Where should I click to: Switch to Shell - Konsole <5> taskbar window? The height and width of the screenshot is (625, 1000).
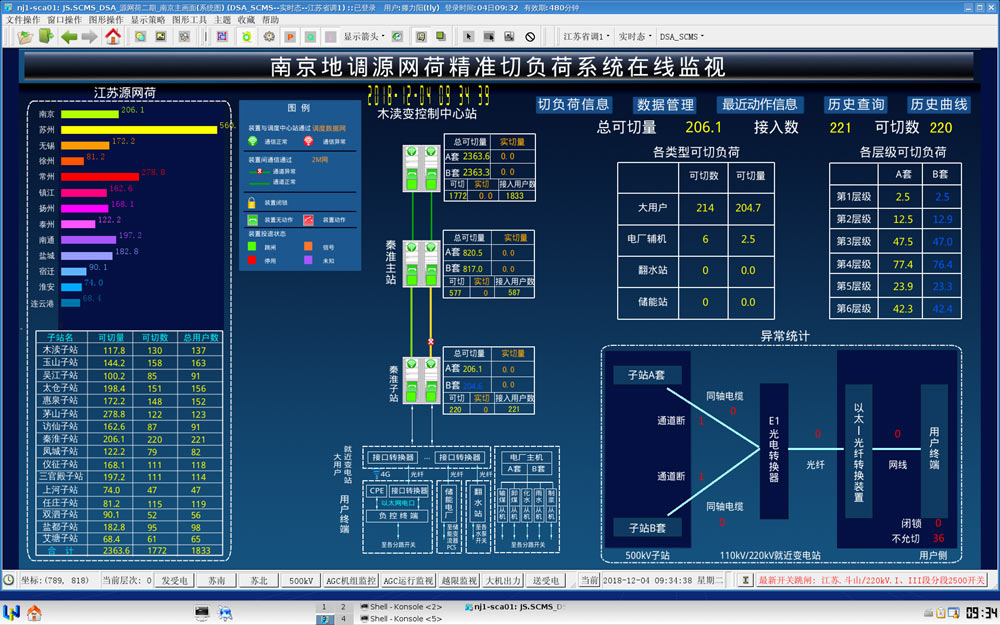click(401, 619)
